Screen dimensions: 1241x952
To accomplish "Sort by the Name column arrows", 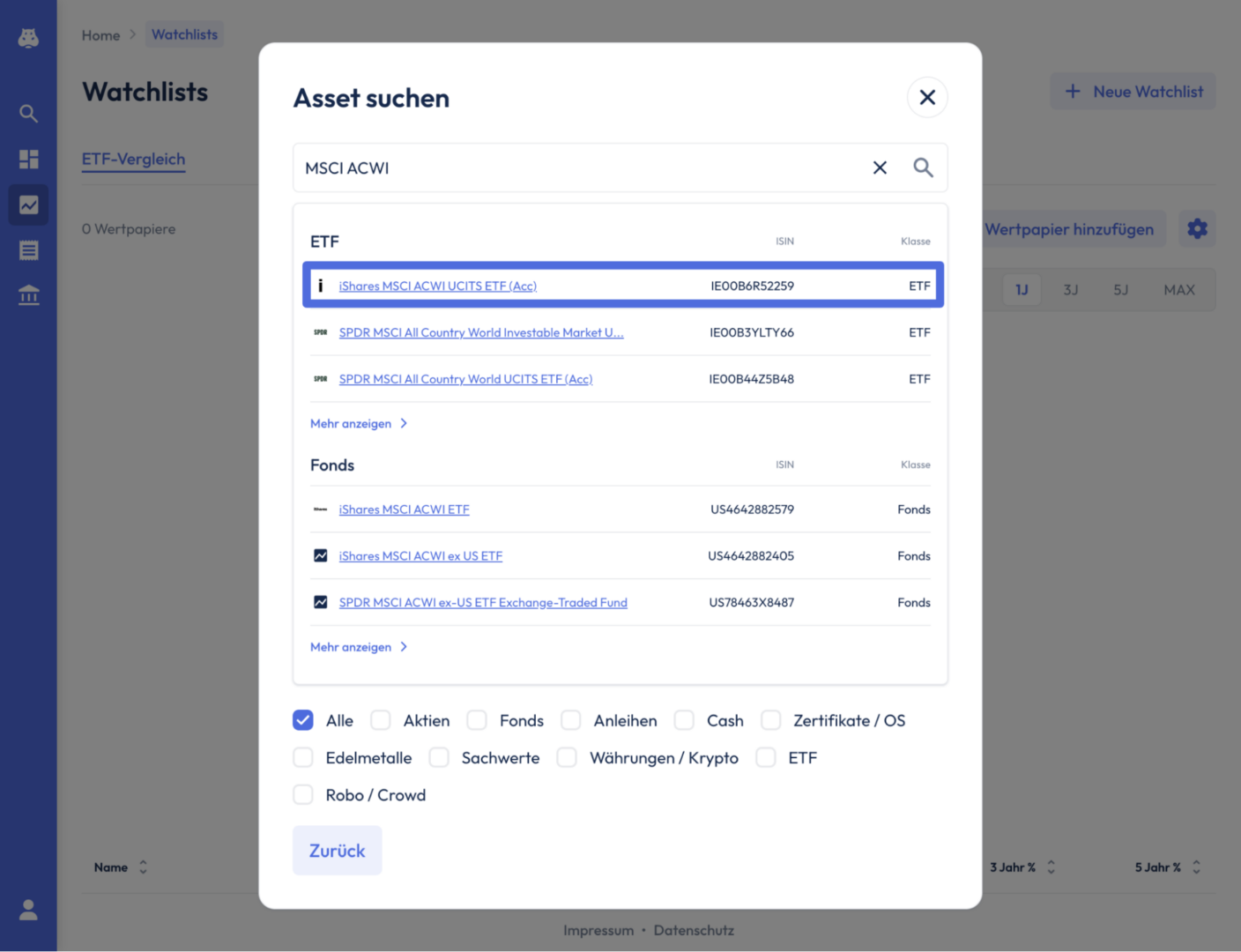I will 143,867.
